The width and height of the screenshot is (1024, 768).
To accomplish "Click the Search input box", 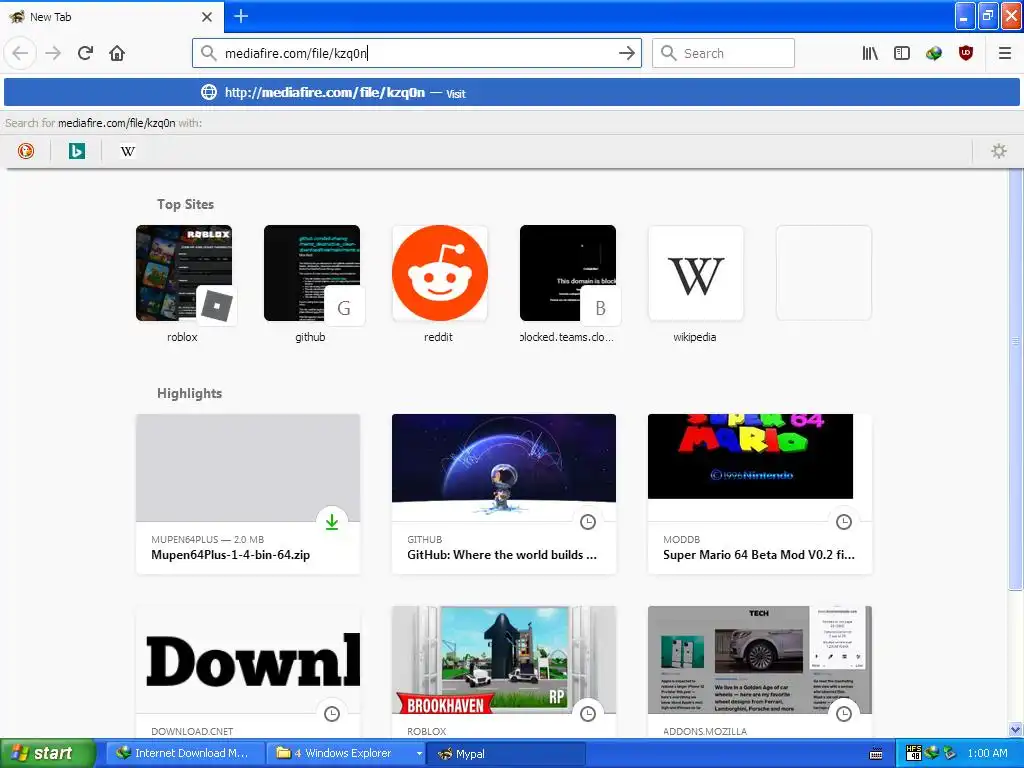I will [x=724, y=53].
